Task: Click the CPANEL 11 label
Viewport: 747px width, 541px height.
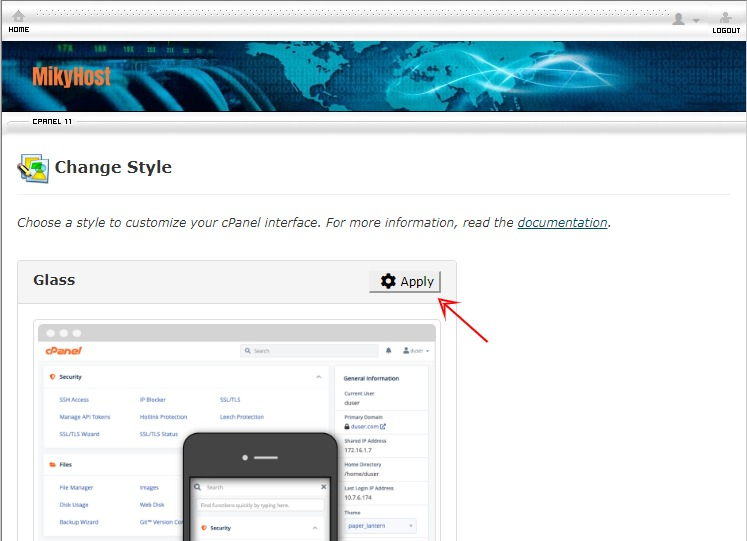Action: point(52,121)
